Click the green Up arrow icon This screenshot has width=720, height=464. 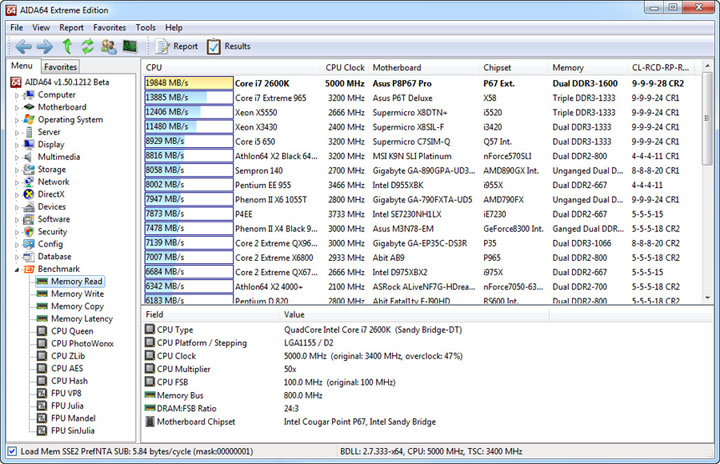coord(67,46)
